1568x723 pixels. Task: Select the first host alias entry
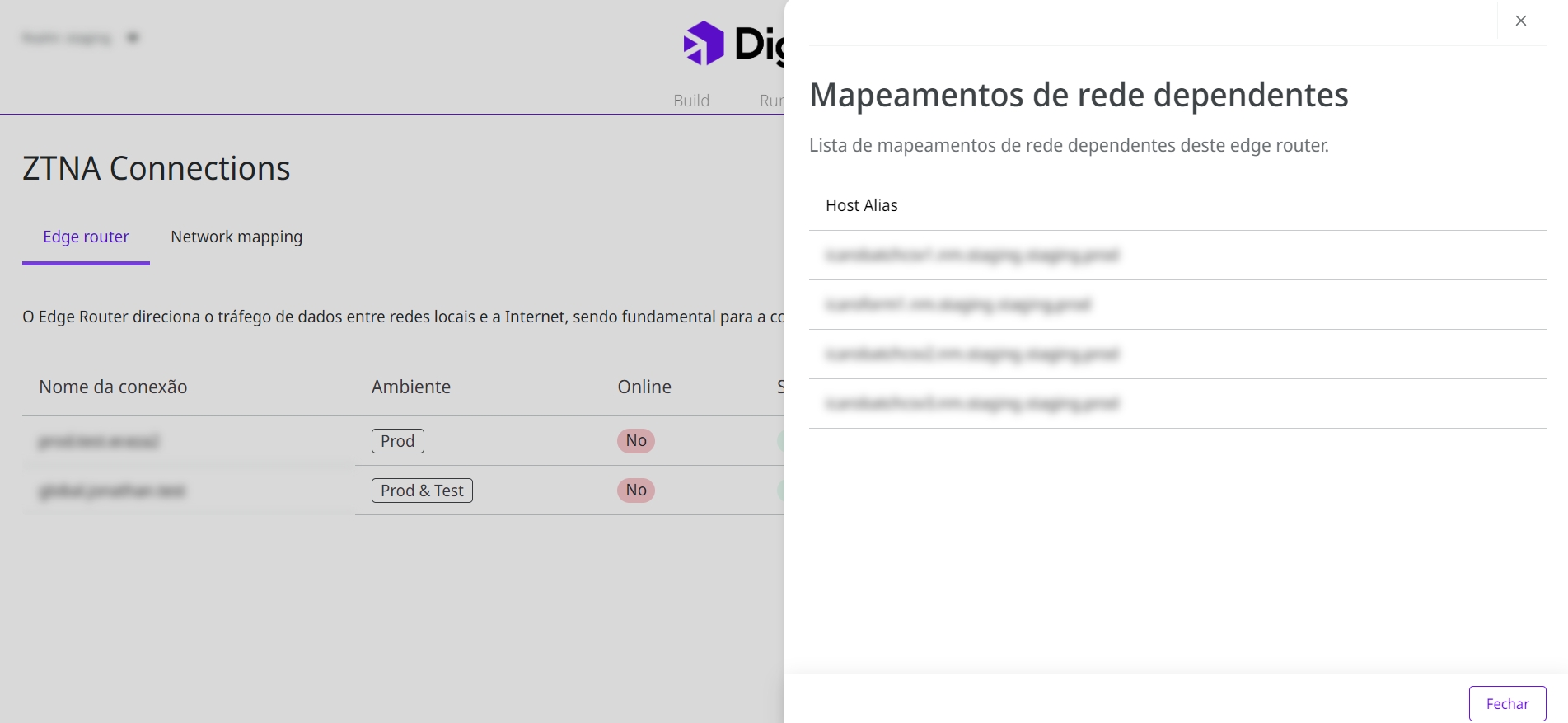tap(971, 256)
